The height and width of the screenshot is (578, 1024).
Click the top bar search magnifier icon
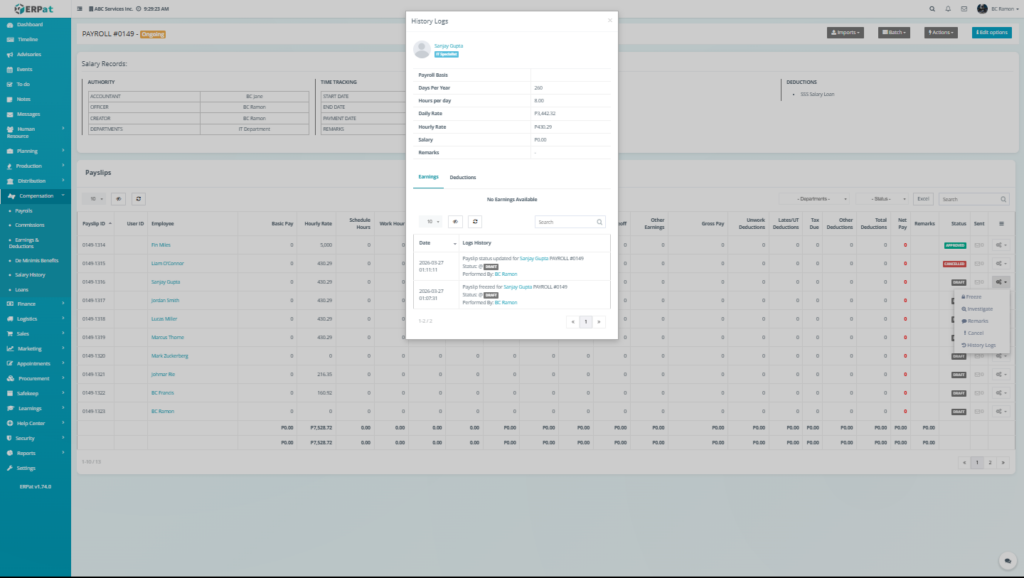[x=933, y=8]
